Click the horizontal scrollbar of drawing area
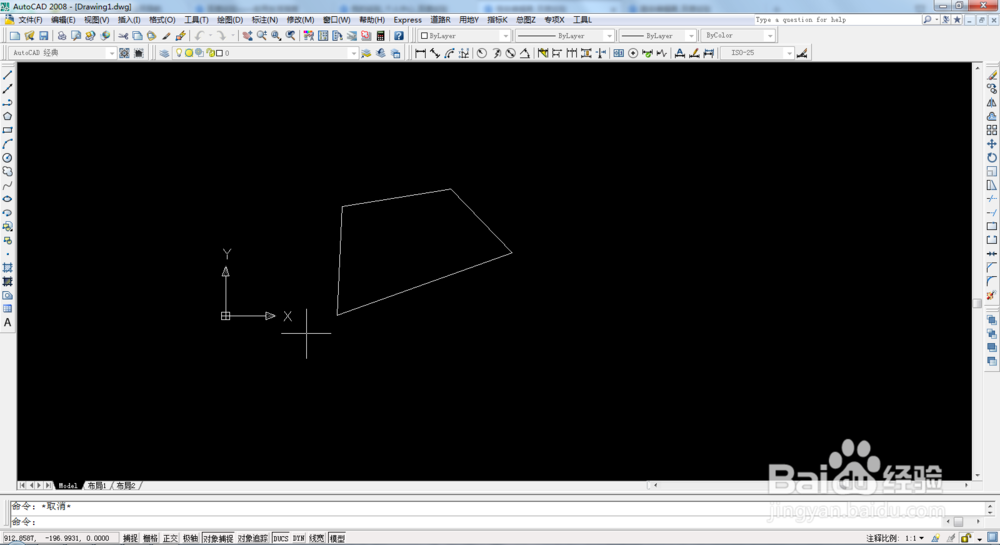Screen dimensions: 1000x545 810,485
